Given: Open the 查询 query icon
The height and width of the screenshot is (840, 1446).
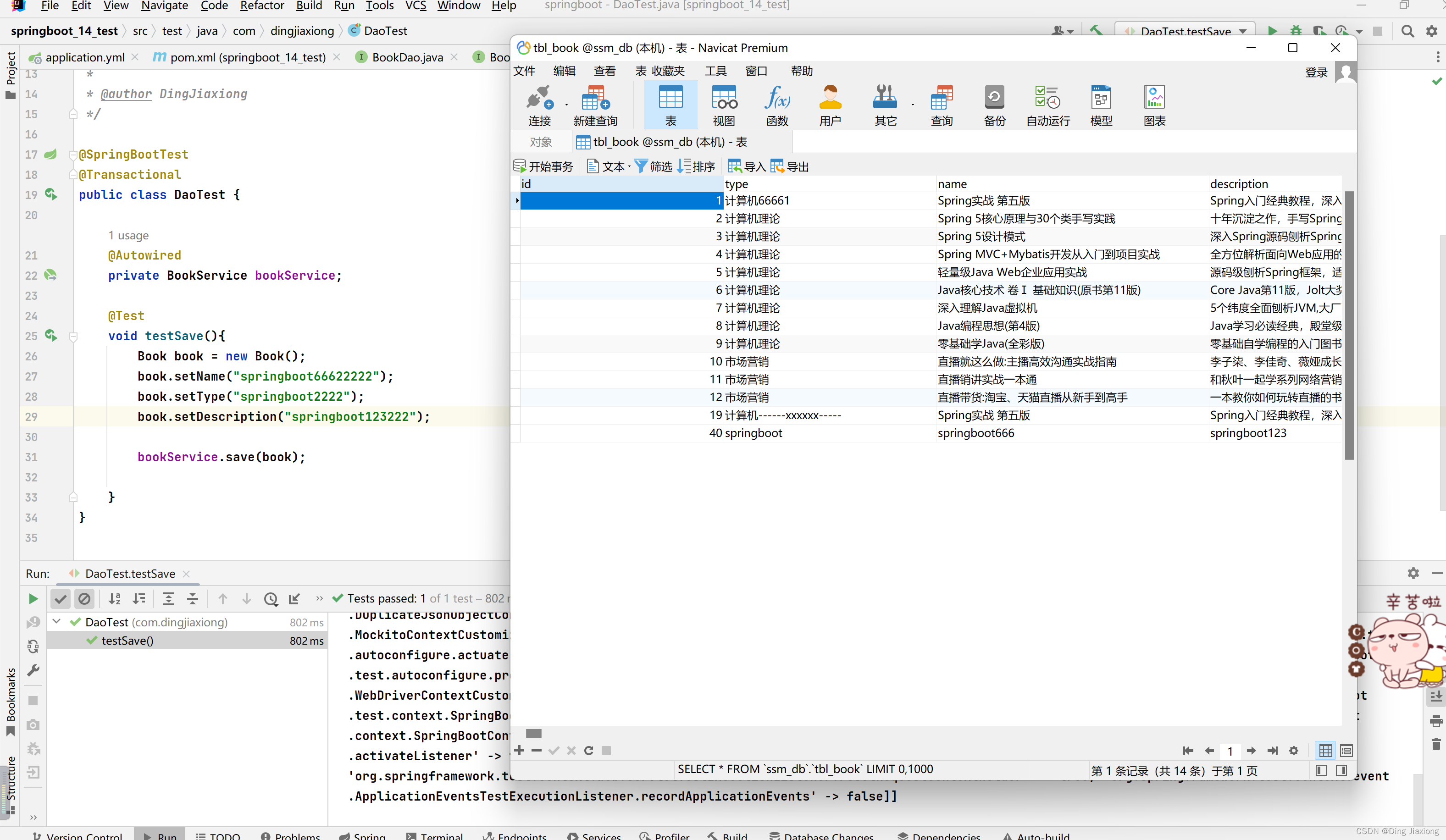Looking at the screenshot, I should (x=941, y=105).
